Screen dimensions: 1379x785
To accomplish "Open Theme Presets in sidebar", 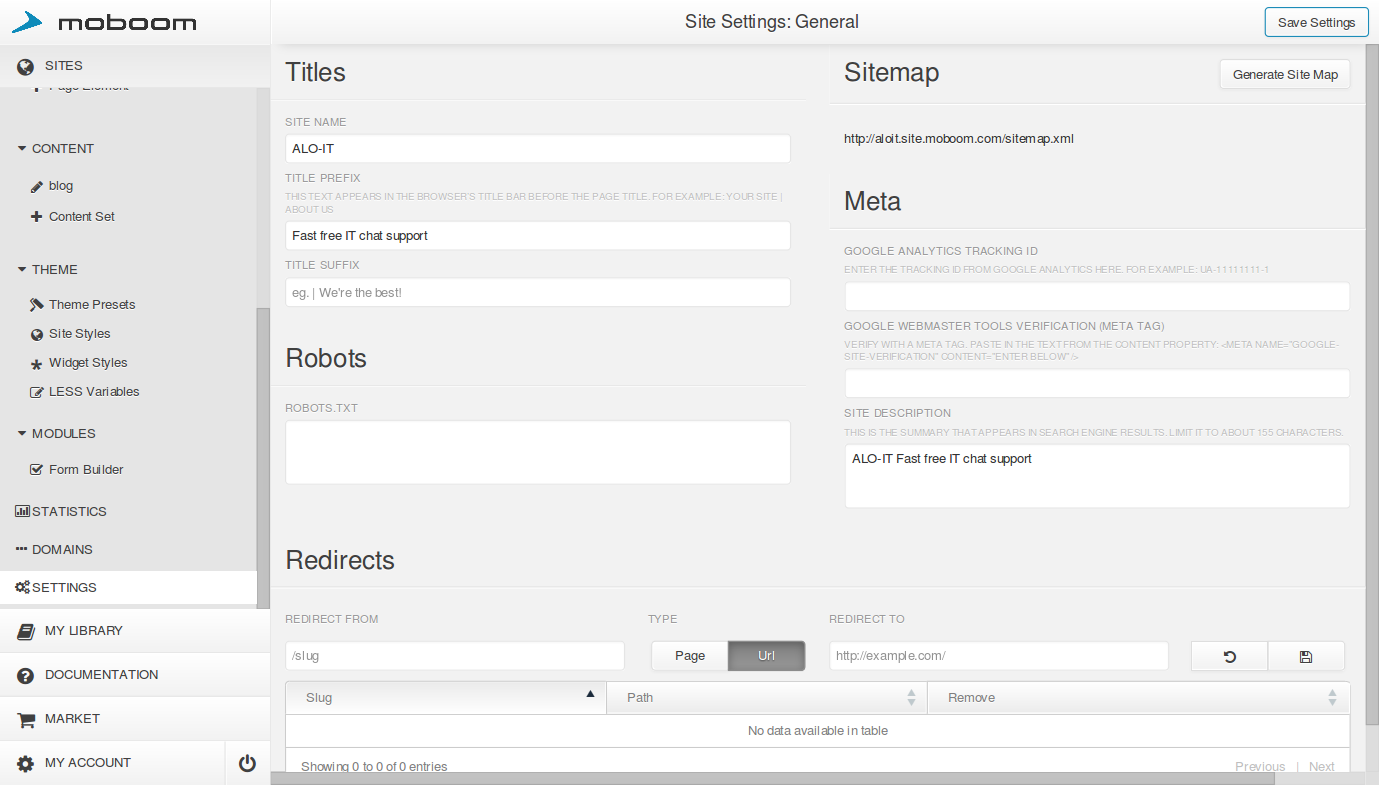I will point(91,305).
